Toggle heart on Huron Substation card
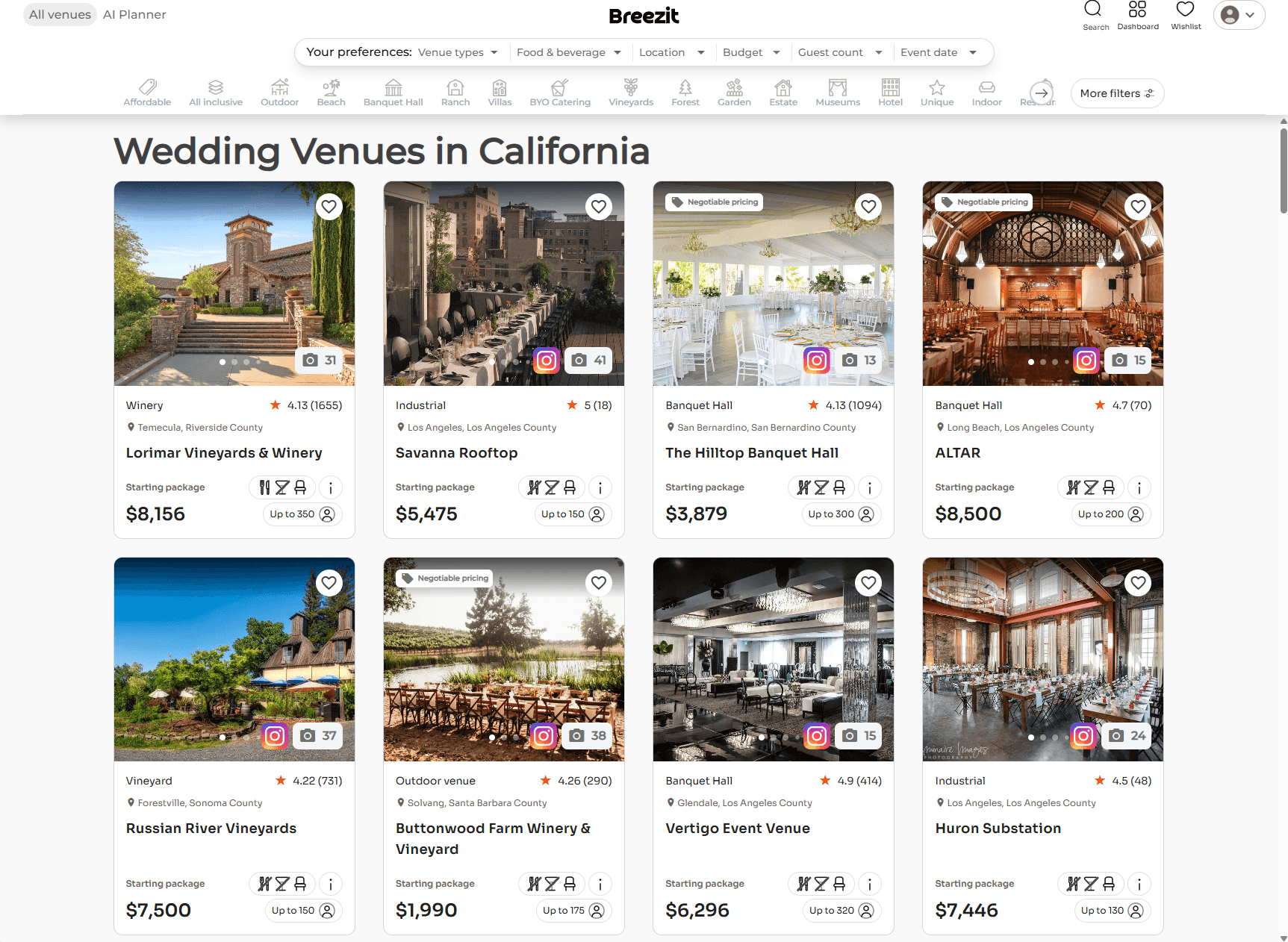This screenshot has height=942, width=1288. 1137,582
